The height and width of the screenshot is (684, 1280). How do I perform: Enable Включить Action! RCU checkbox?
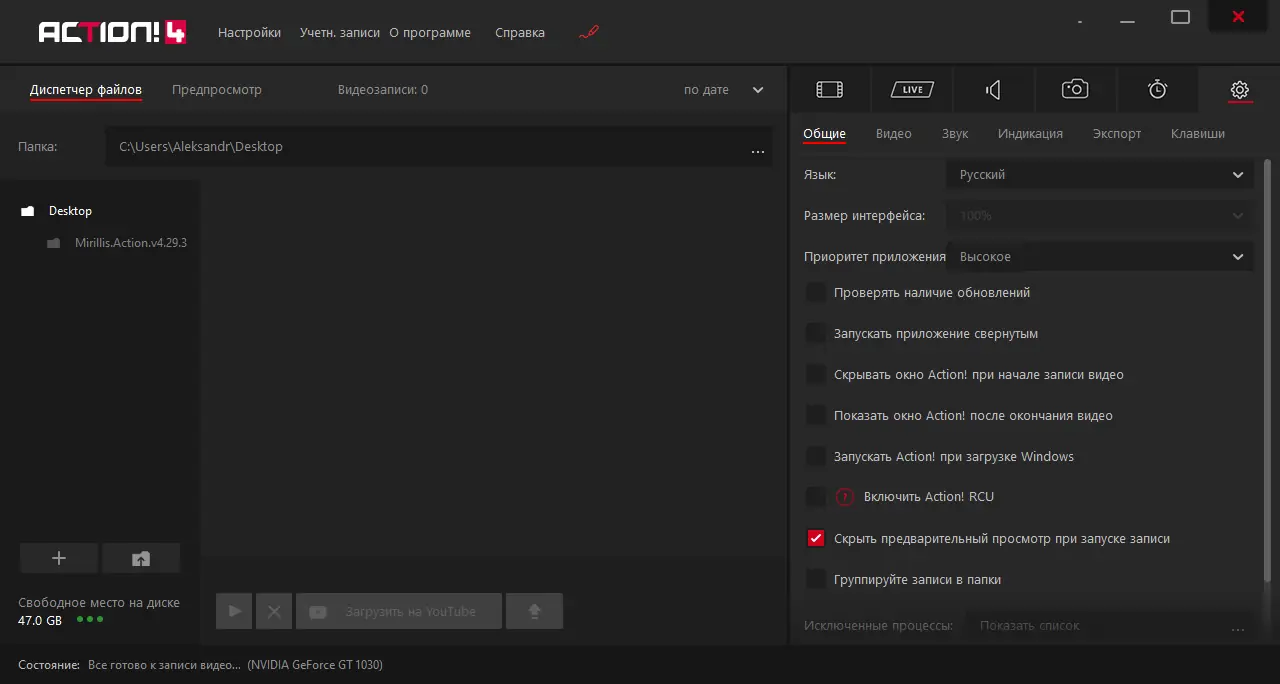(x=816, y=497)
